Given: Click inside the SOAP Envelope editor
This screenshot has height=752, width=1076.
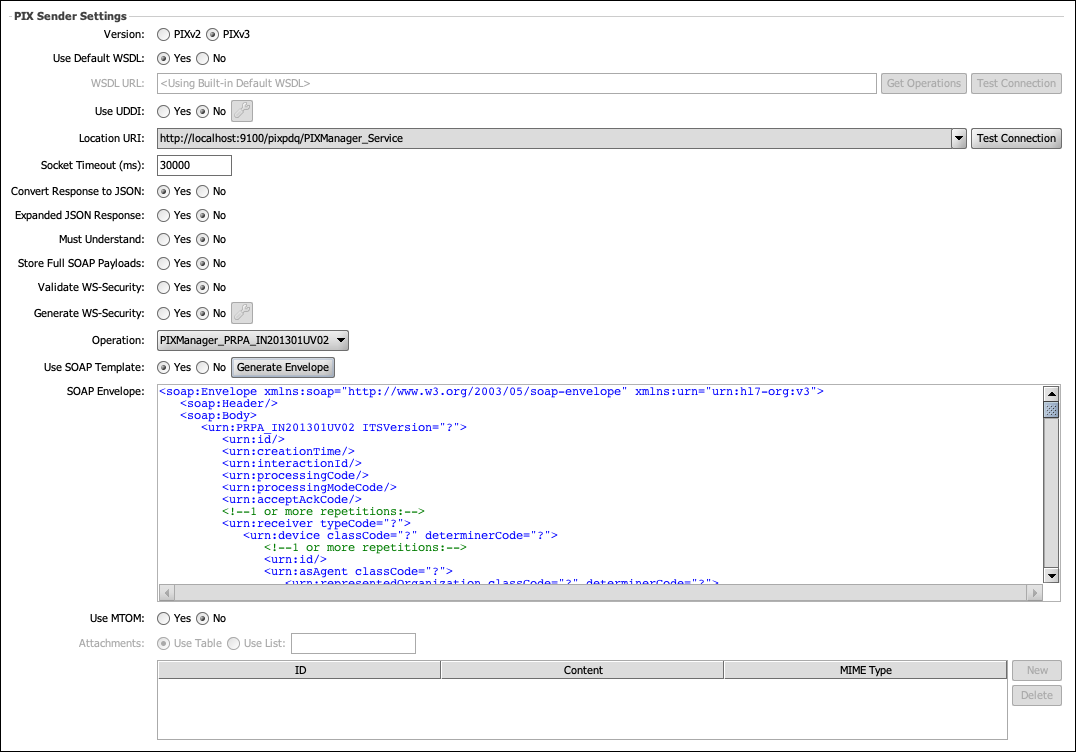Looking at the screenshot, I should coord(600,484).
